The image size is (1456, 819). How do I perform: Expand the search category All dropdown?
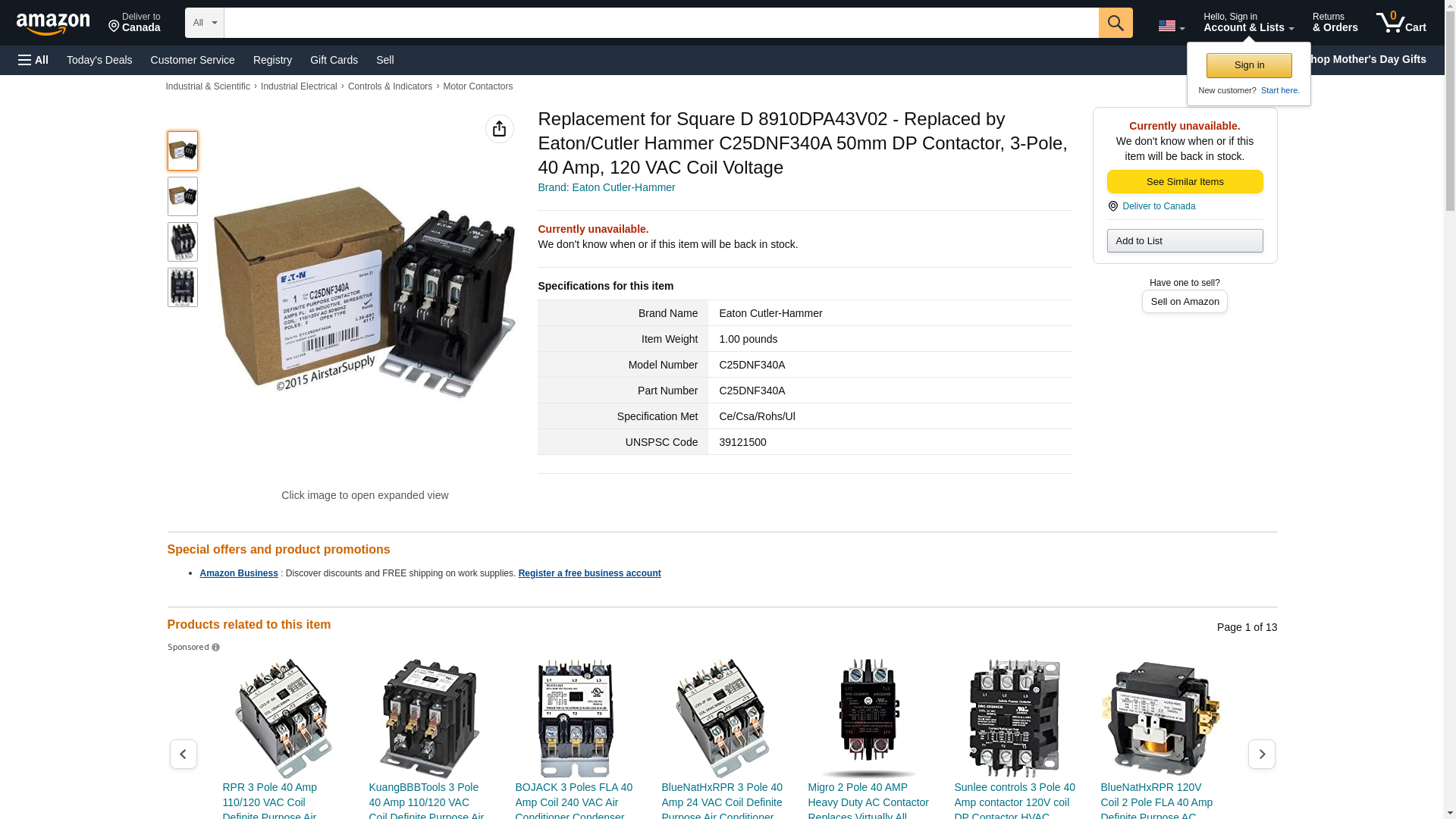tap(205, 23)
